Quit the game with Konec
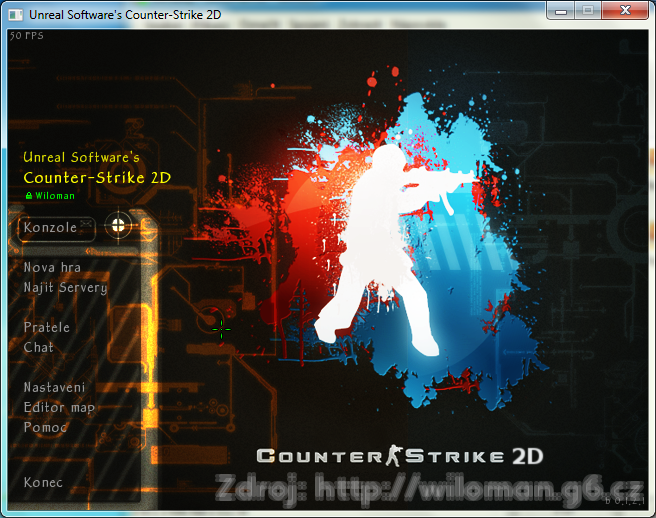656x518 pixels. pyautogui.click(x=43, y=482)
